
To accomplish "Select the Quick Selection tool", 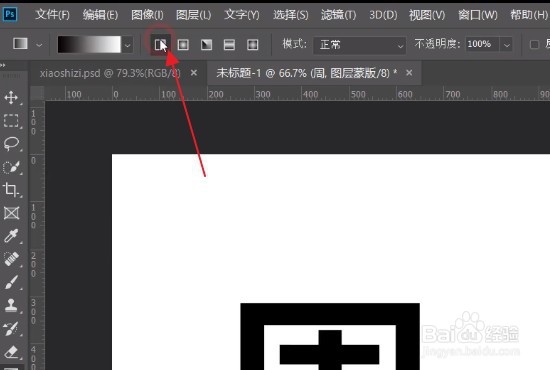I will tap(11, 167).
